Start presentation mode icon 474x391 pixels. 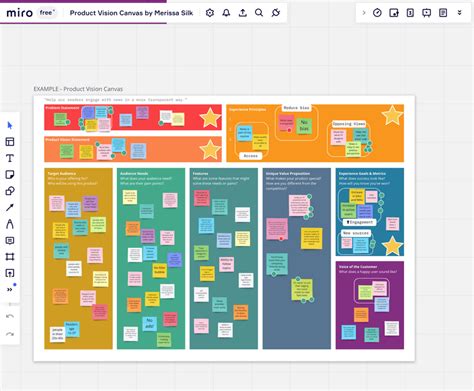pyautogui.click(x=426, y=13)
